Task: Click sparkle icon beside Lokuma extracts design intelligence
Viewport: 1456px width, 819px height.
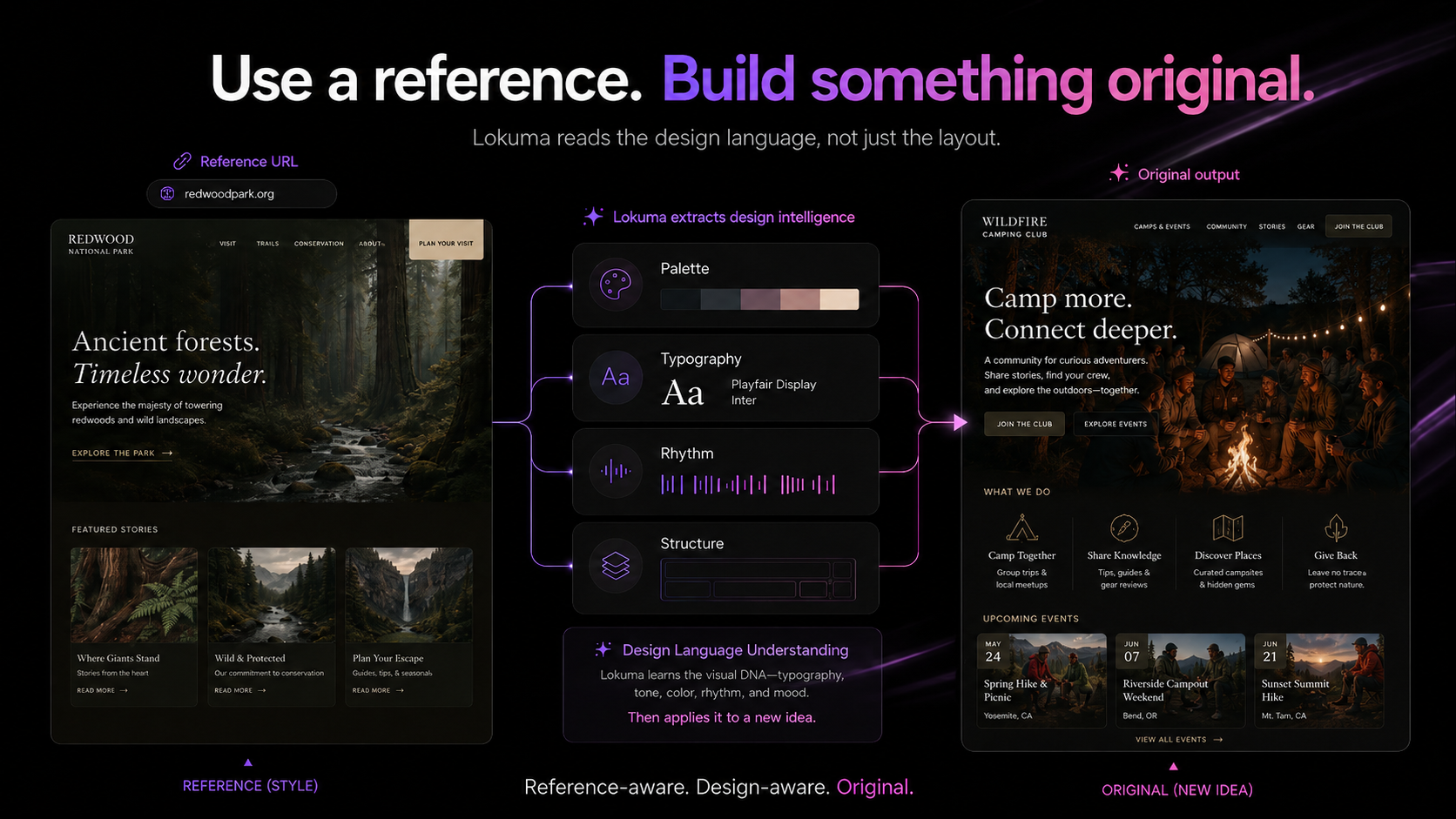Action: pos(593,217)
